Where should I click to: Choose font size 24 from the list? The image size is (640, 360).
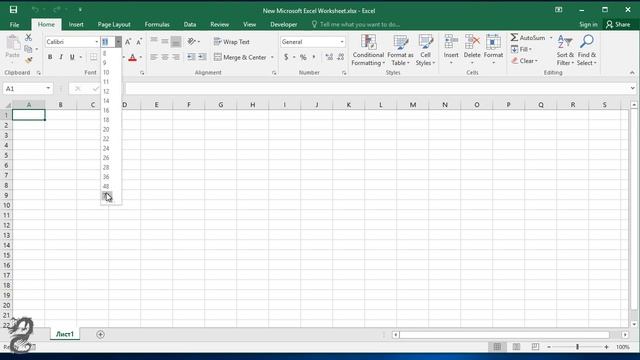(x=106, y=148)
